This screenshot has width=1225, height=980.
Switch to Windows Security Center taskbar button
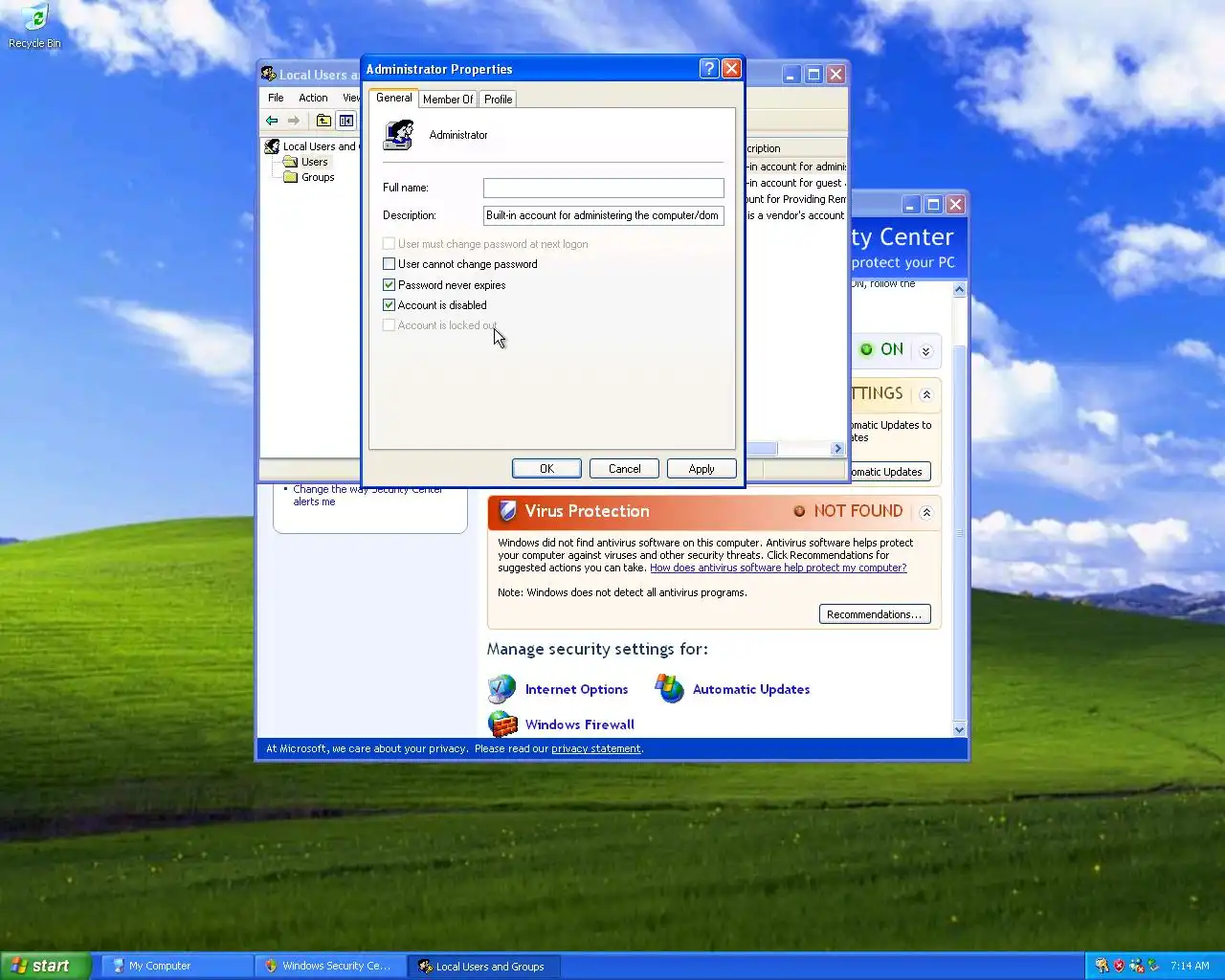[330, 966]
